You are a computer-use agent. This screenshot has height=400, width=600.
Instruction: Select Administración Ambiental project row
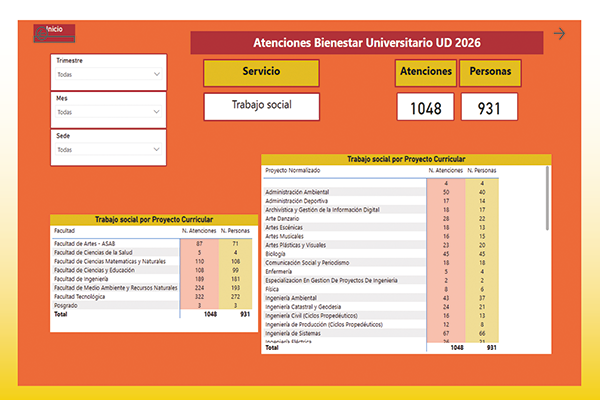382,192
